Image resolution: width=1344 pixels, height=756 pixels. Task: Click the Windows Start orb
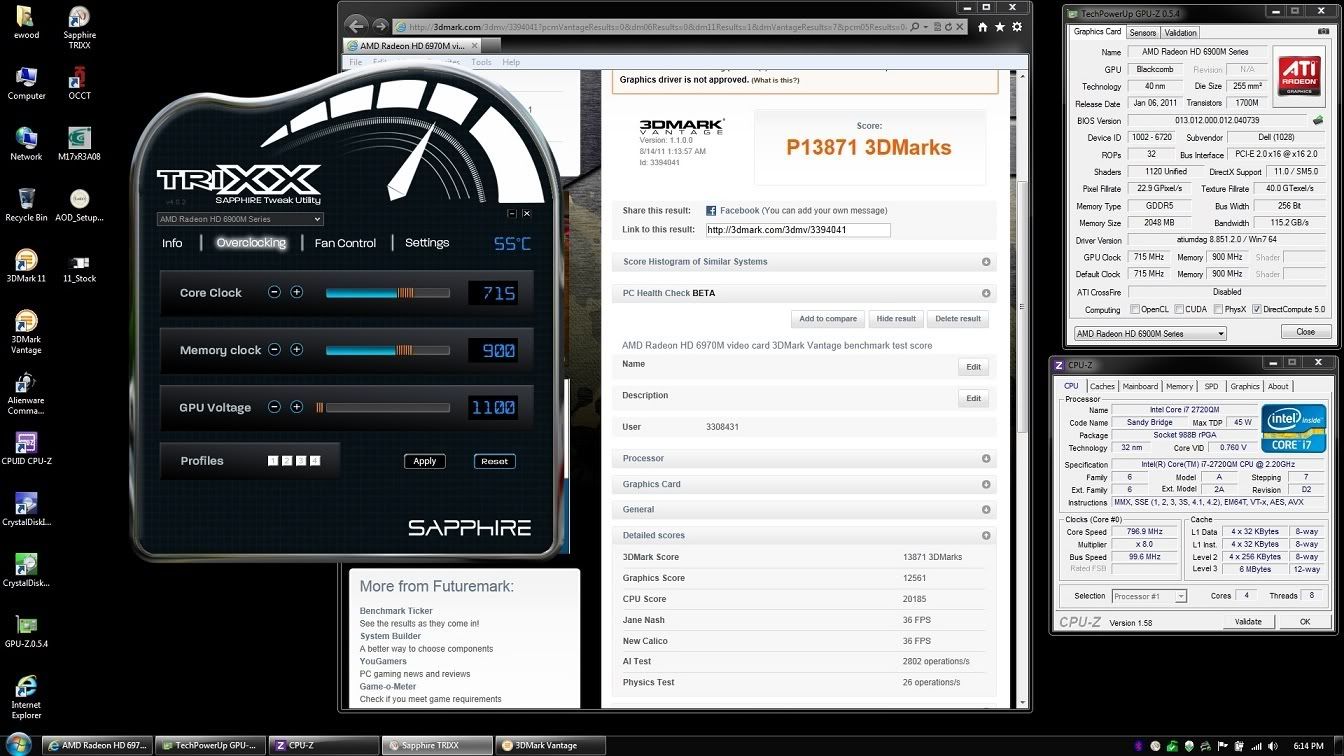pos(19,744)
